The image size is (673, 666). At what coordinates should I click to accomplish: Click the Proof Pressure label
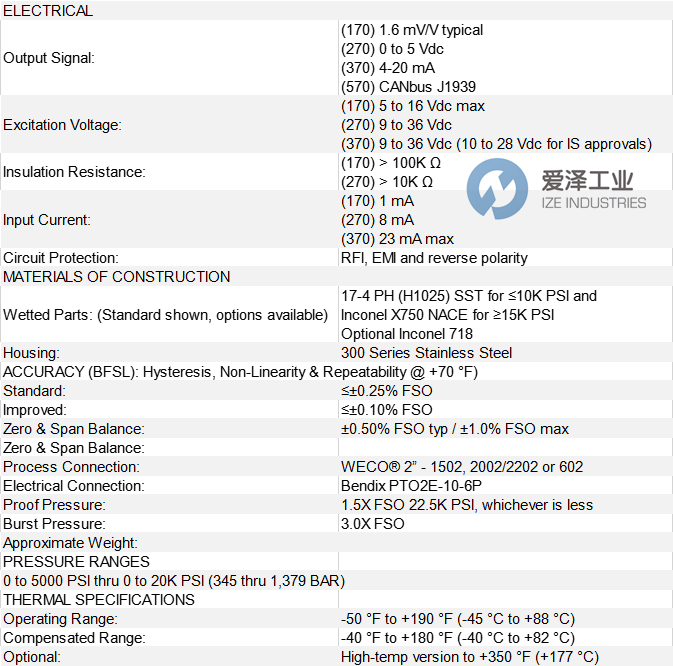click(56, 505)
